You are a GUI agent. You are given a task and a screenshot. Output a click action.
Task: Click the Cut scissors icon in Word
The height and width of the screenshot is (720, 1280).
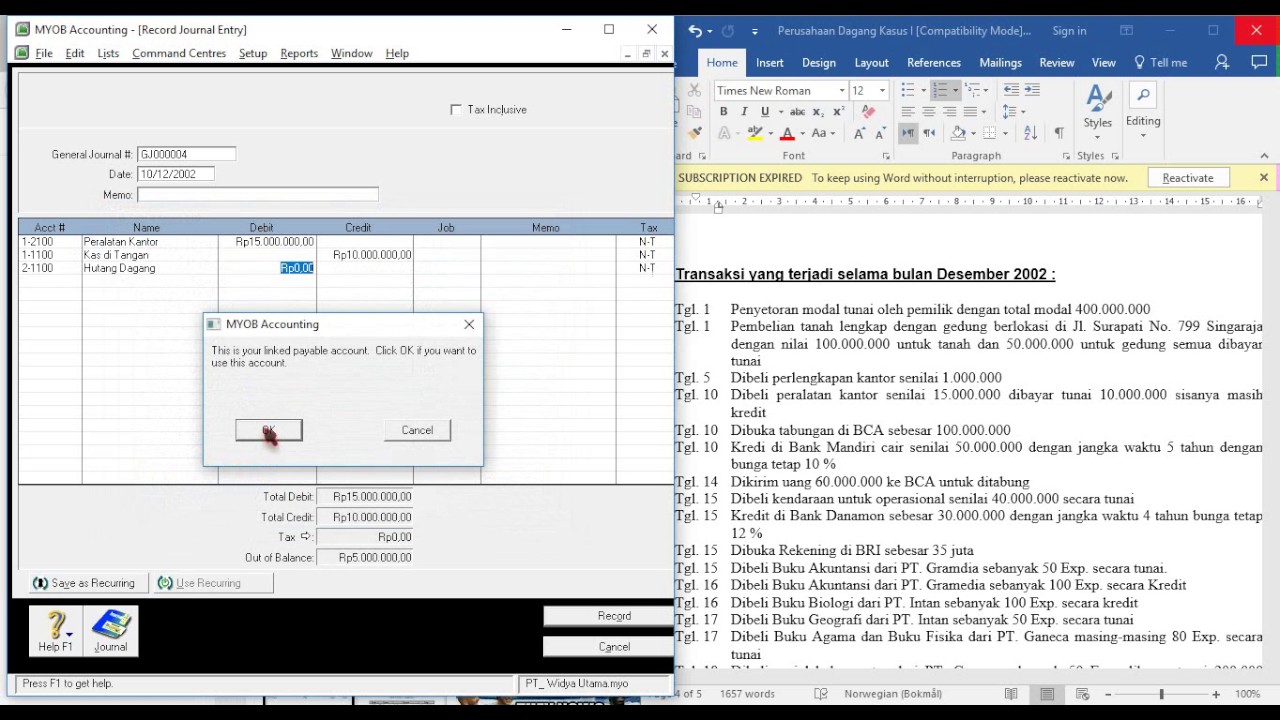694,90
